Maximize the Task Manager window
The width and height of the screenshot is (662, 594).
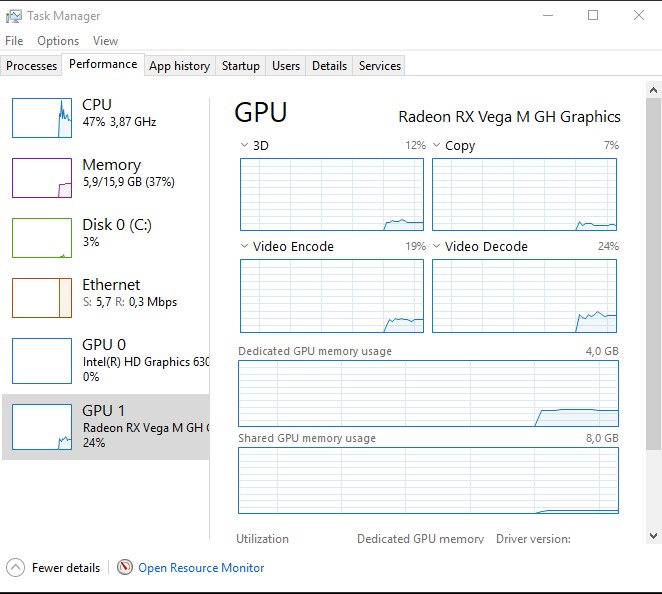tap(593, 16)
